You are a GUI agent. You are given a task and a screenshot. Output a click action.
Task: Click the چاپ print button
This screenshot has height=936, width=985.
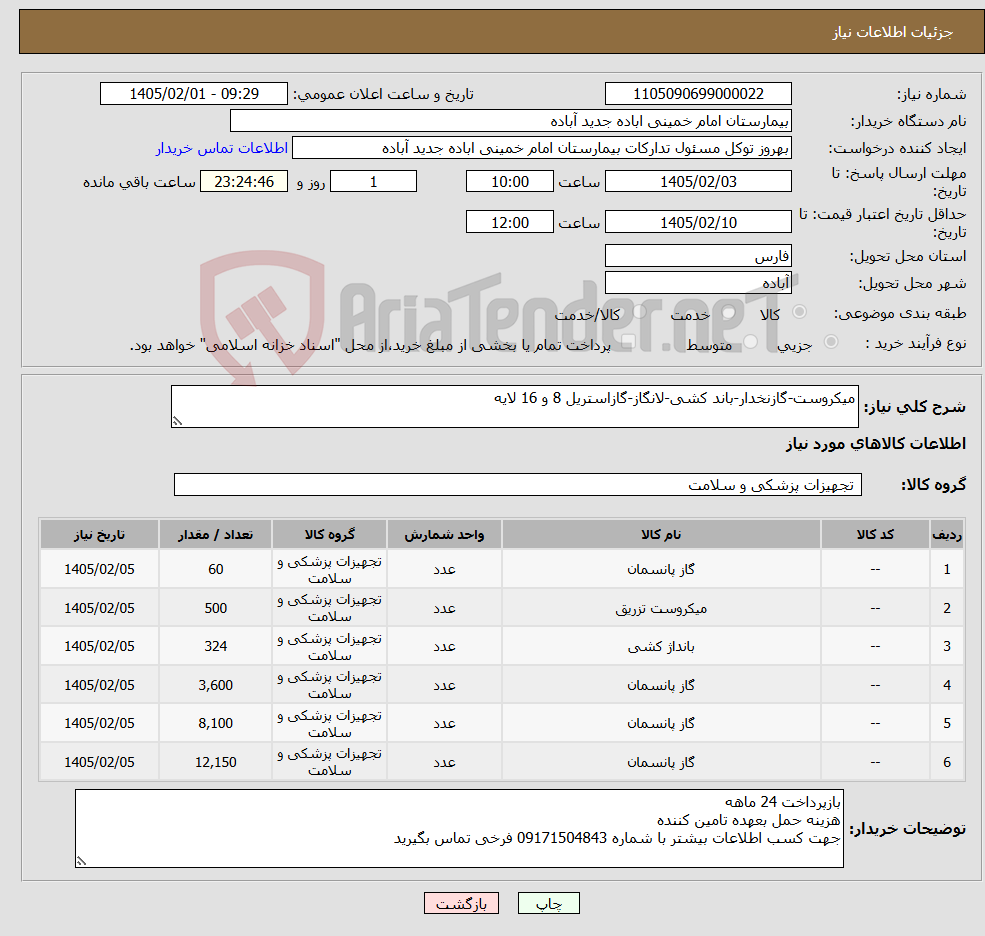[548, 903]
